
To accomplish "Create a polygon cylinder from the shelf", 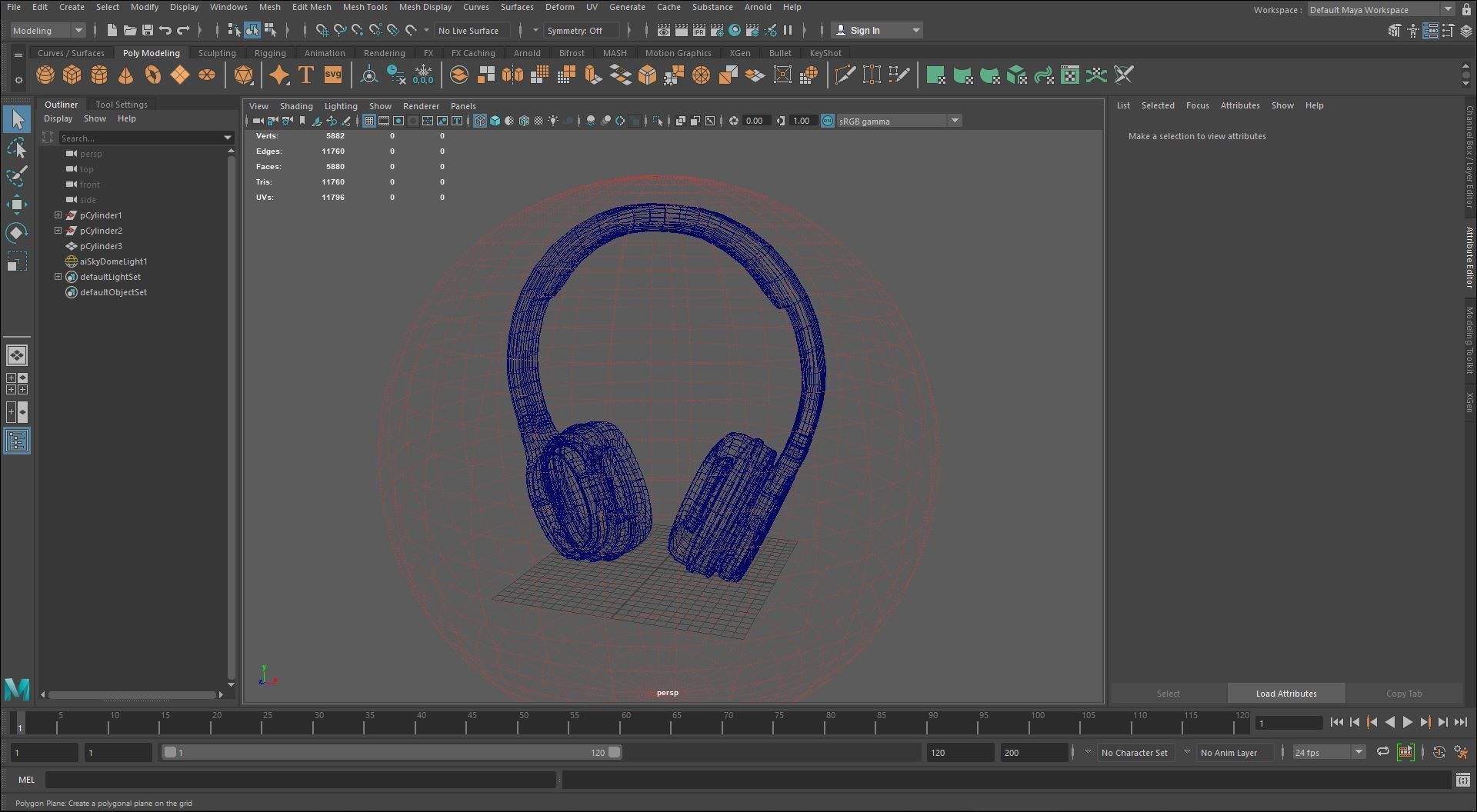I will (x=99, y=75).
